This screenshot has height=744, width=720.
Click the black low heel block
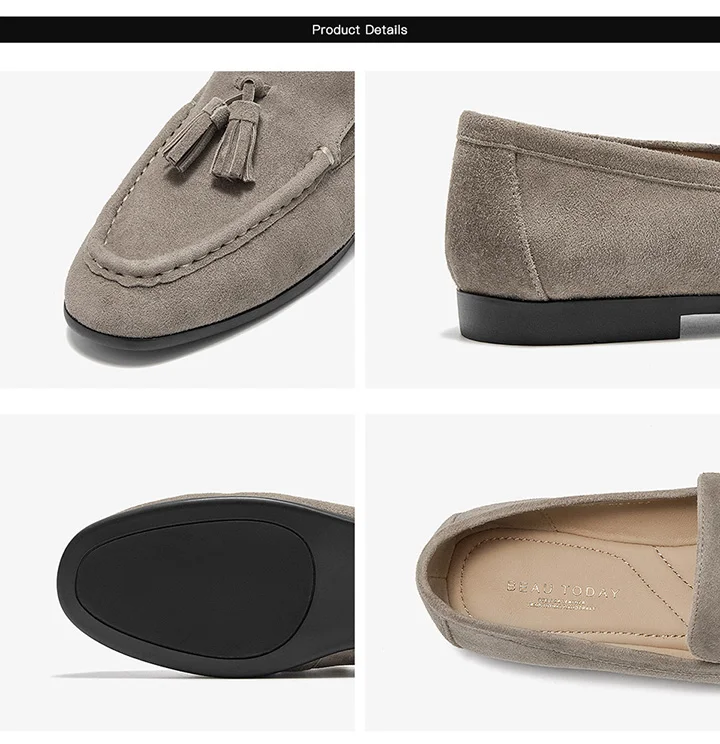[x=570, y=317]
